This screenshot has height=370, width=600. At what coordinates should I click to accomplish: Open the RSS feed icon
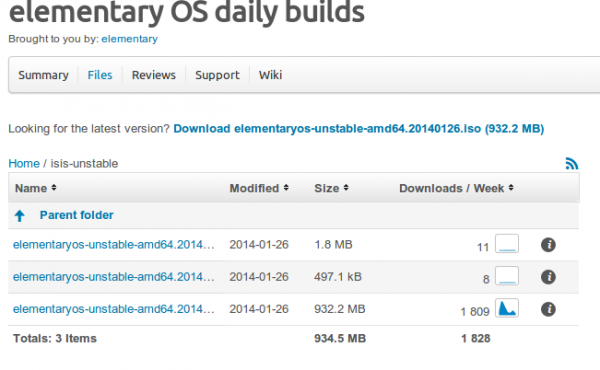[x=572, y=163]
